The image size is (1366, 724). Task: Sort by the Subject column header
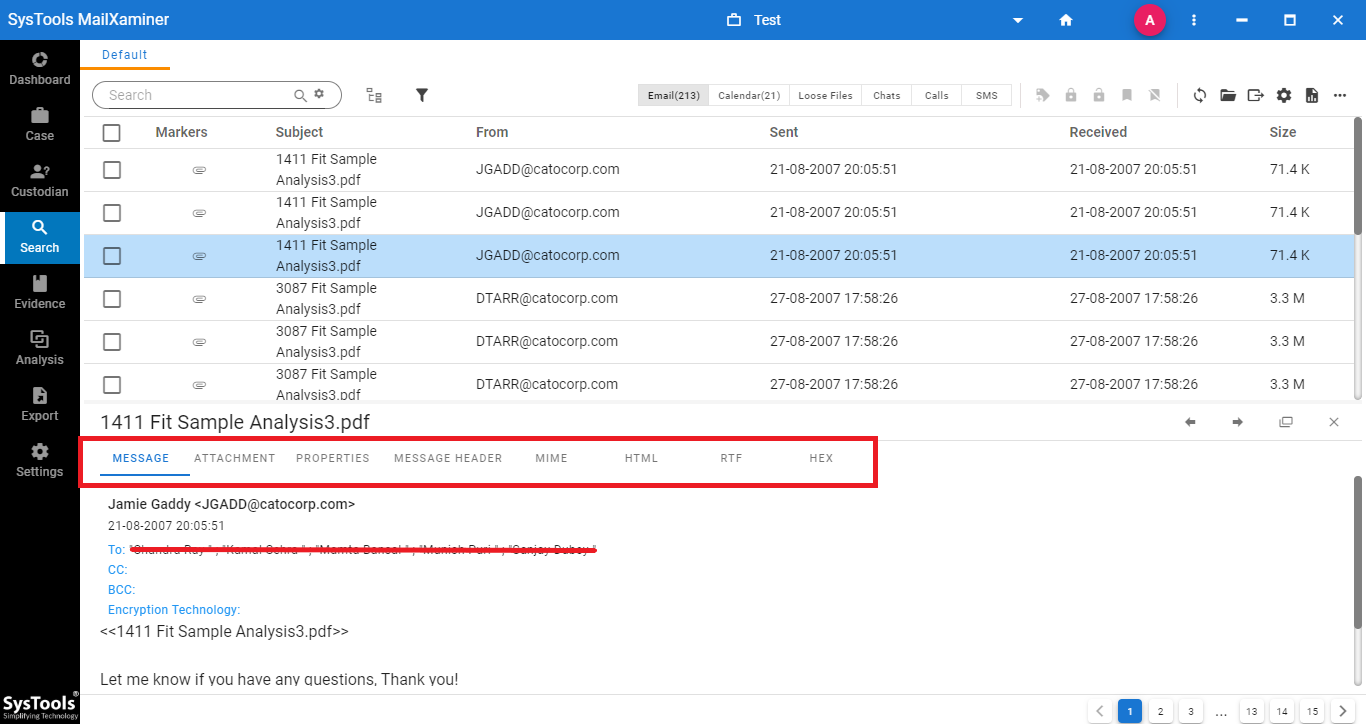point(299,132)
